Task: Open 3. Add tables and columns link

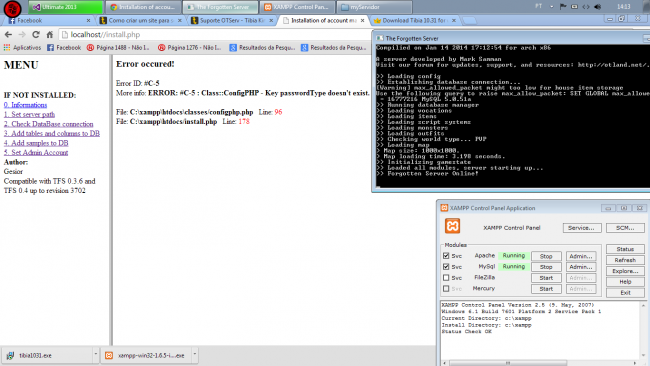Action: [x=52, y=133]
